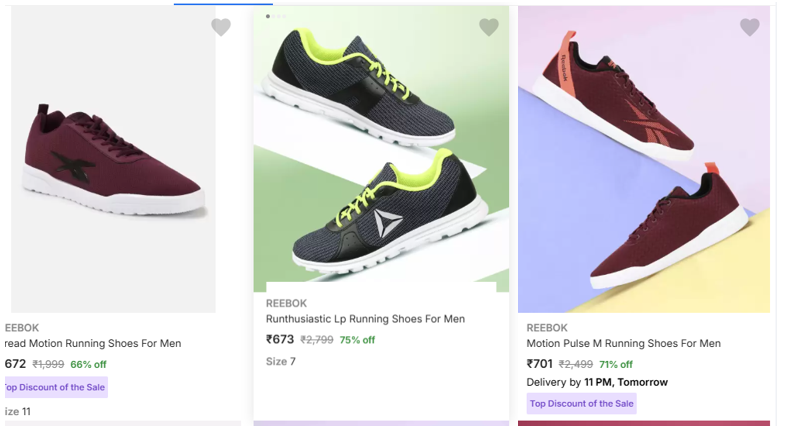
Task: Click the Delivery by 11 PM, Tomorrow text
Action: (597, 382)
